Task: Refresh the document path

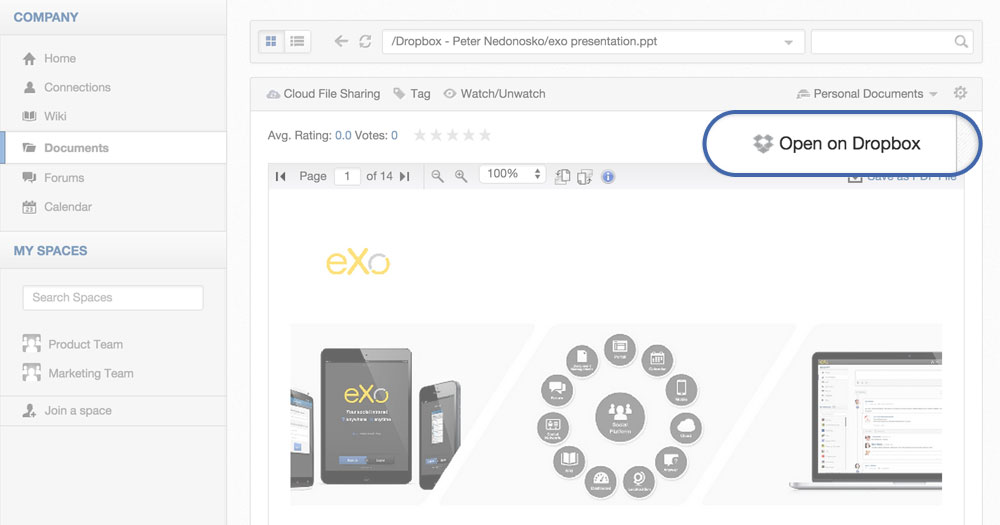Action: click(x=365, y=41)
